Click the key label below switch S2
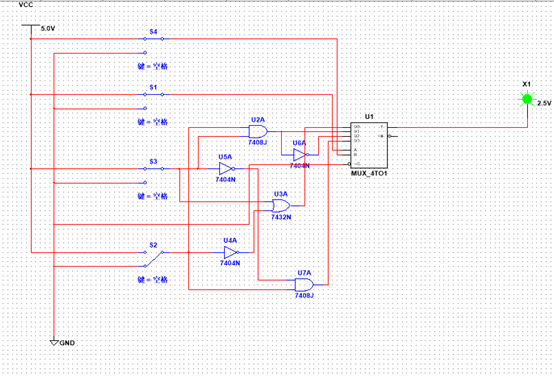This screenshot has width=554, height=376. (x=153, y=280)
